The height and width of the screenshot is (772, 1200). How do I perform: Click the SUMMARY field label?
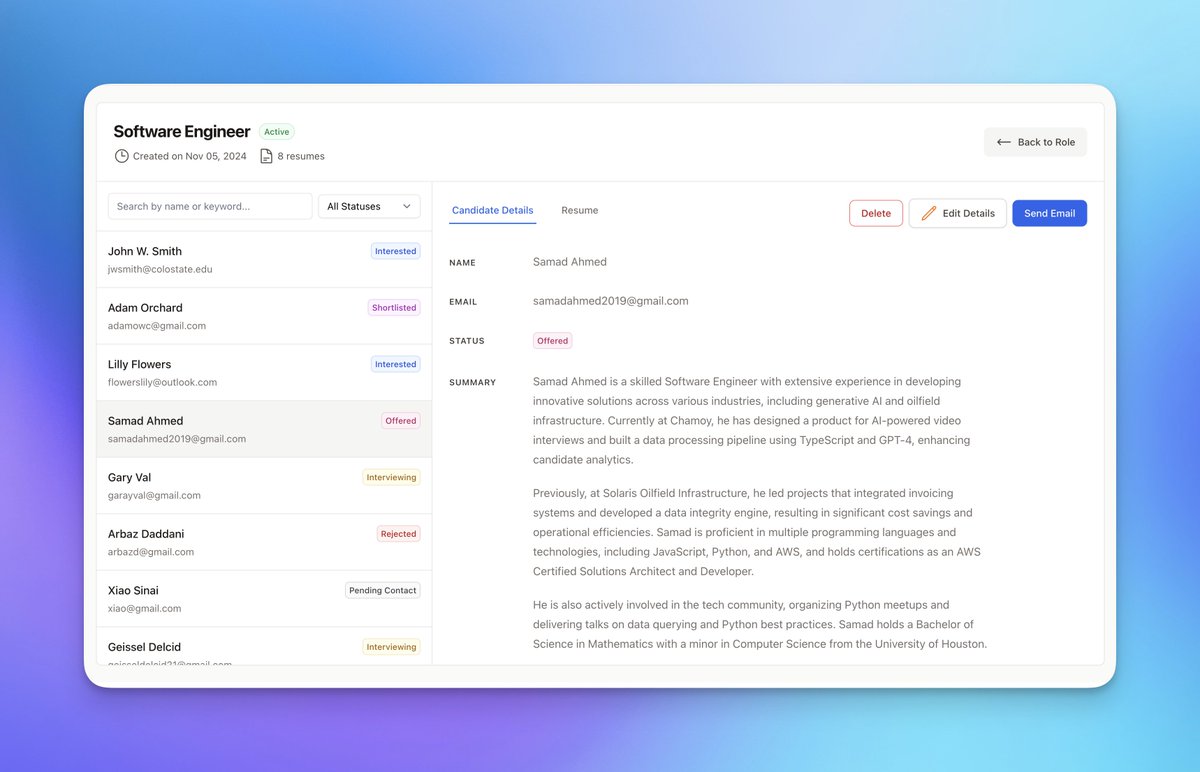(472, 383)
